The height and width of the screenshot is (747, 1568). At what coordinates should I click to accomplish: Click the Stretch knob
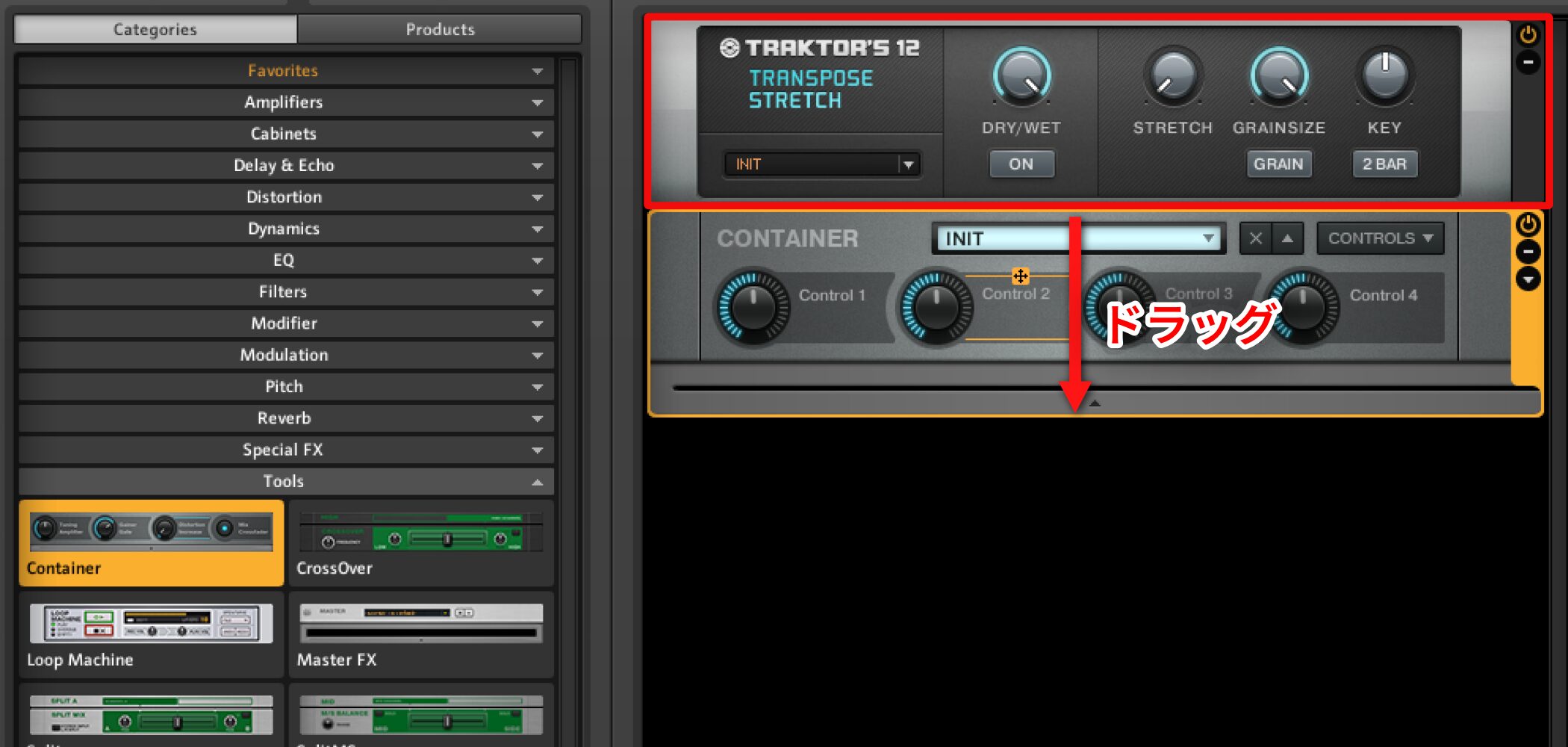(x=1172, y=76)
